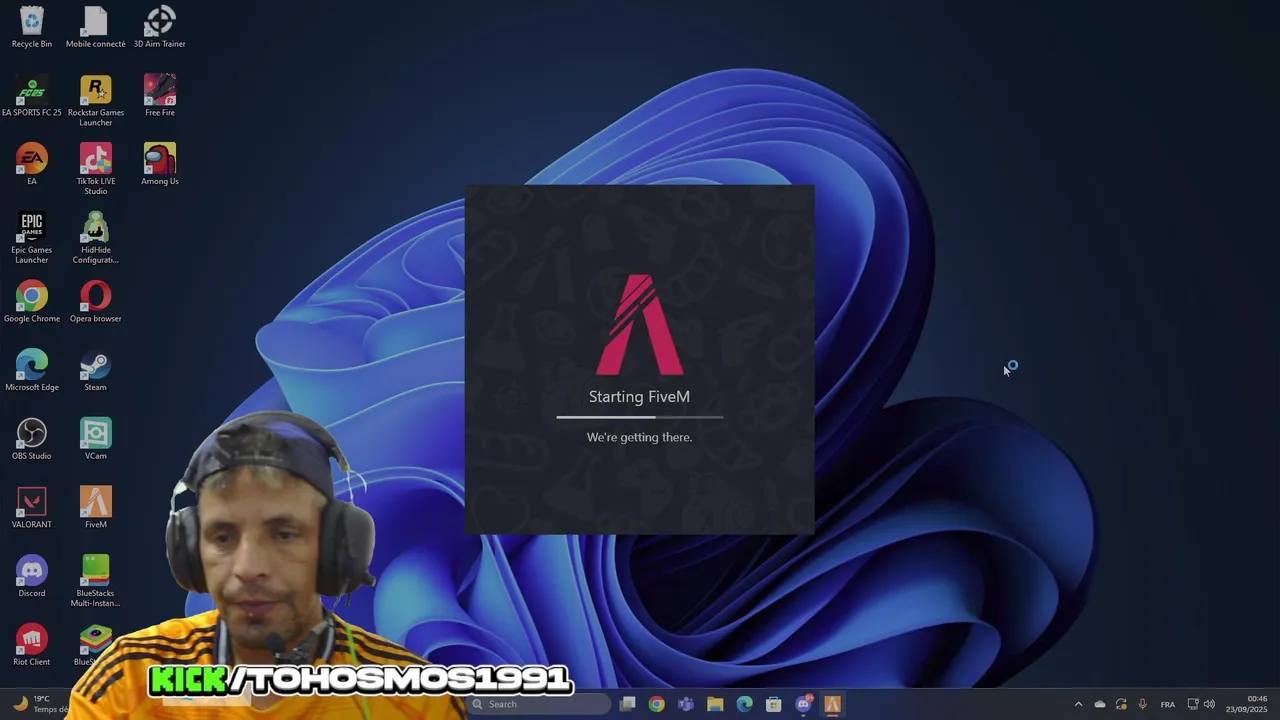
Task: Open Microsoft Teams from the taskbar
Action: 686,704
